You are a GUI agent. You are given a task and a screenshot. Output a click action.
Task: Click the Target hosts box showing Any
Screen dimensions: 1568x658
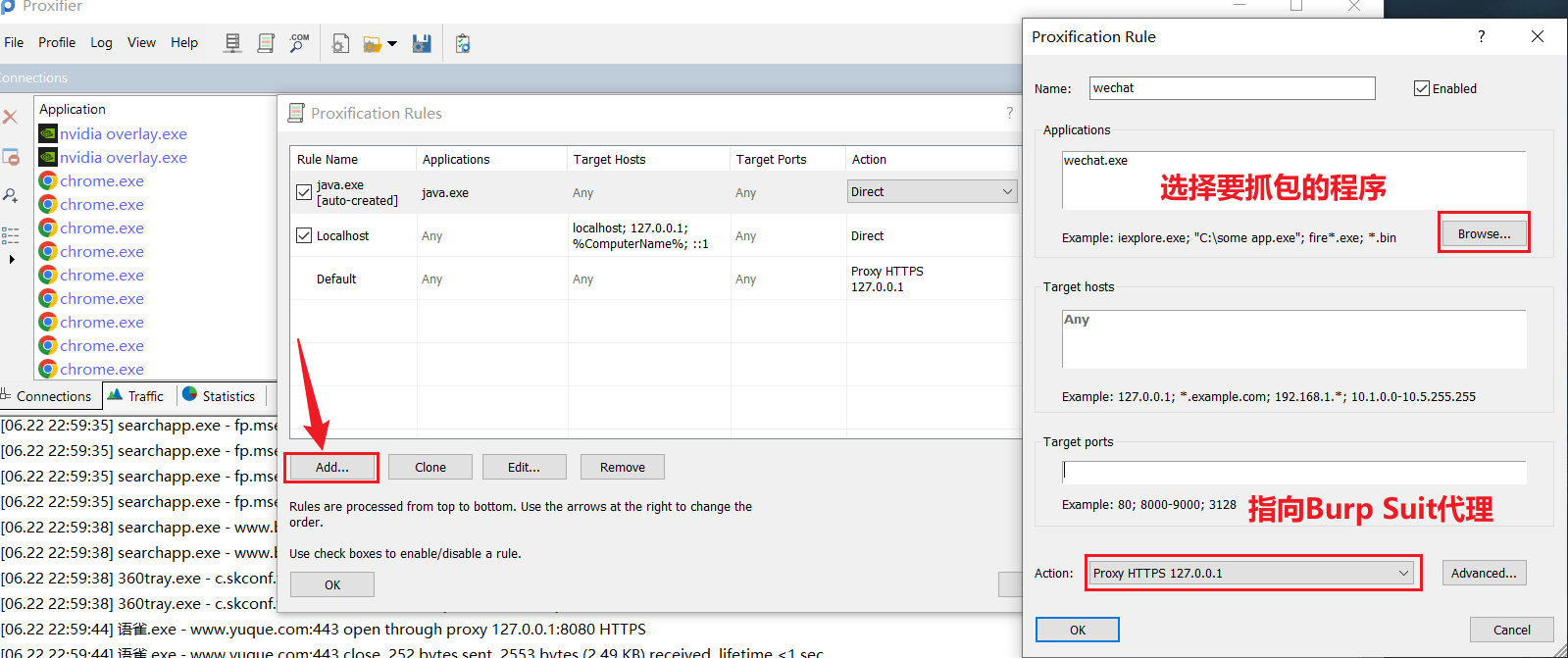pos(1293,339)
